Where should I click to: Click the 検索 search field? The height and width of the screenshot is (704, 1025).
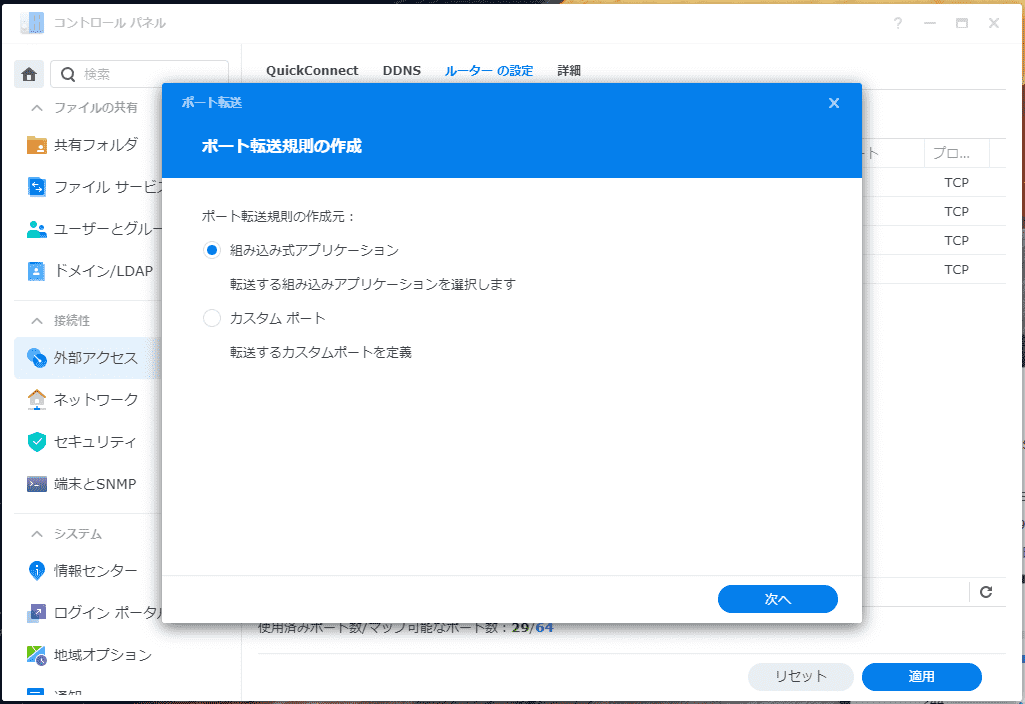click(140, 75)
